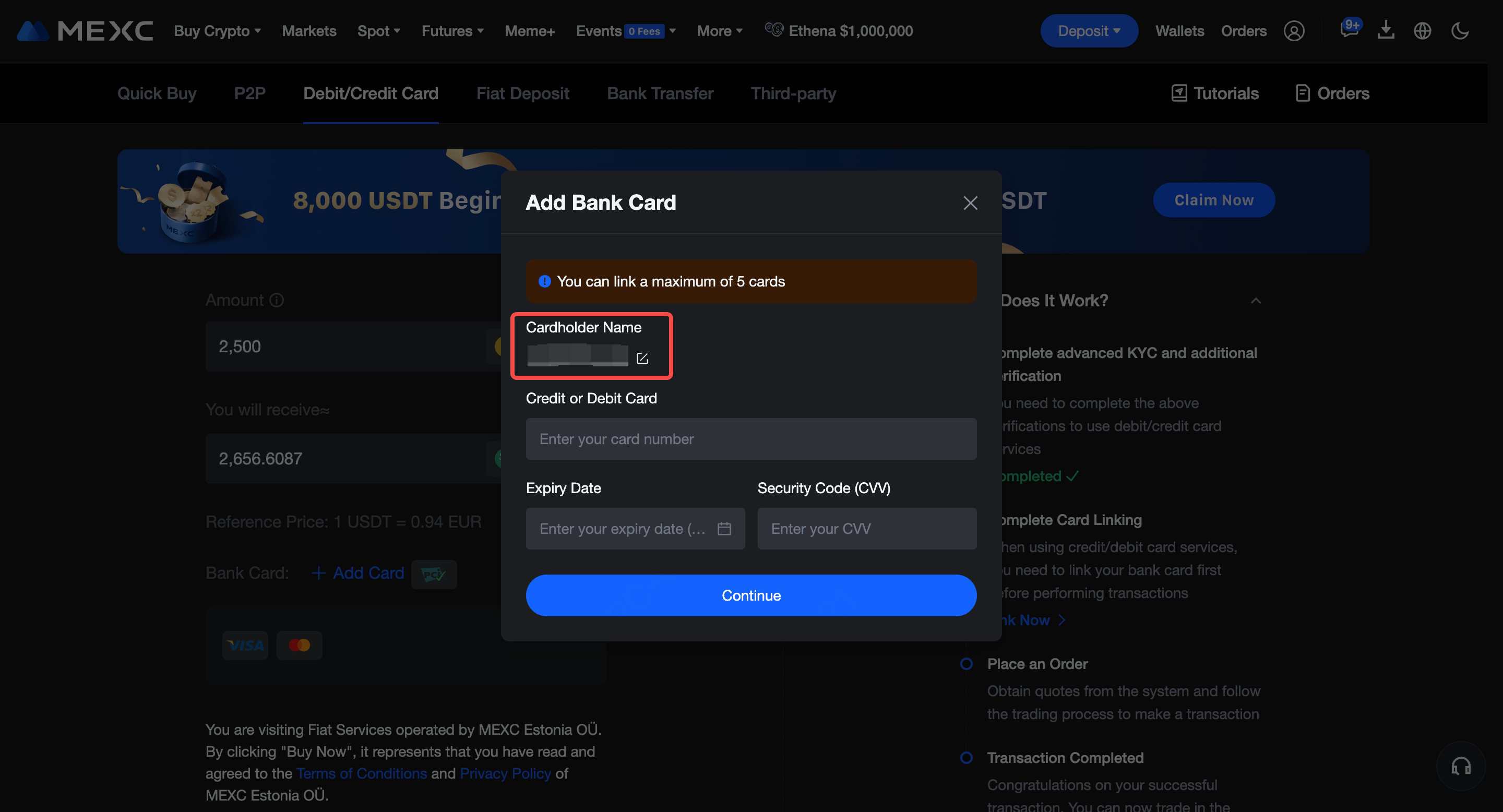Image resolution: width=1503 pixels, height=812 pixels.
Task: Click Place an Order step circle
Action: (966, 664)
